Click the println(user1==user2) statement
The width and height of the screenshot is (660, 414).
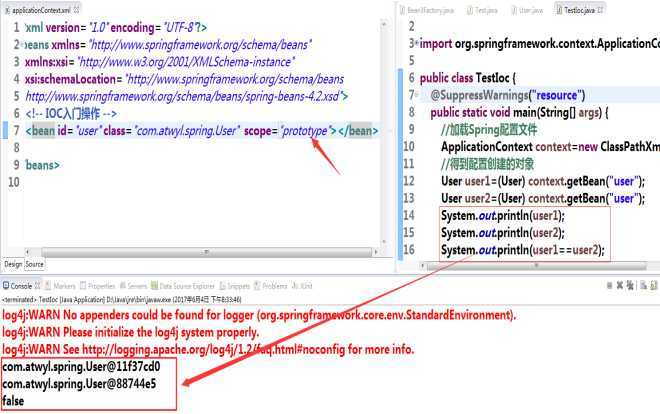tap(523, 250)
